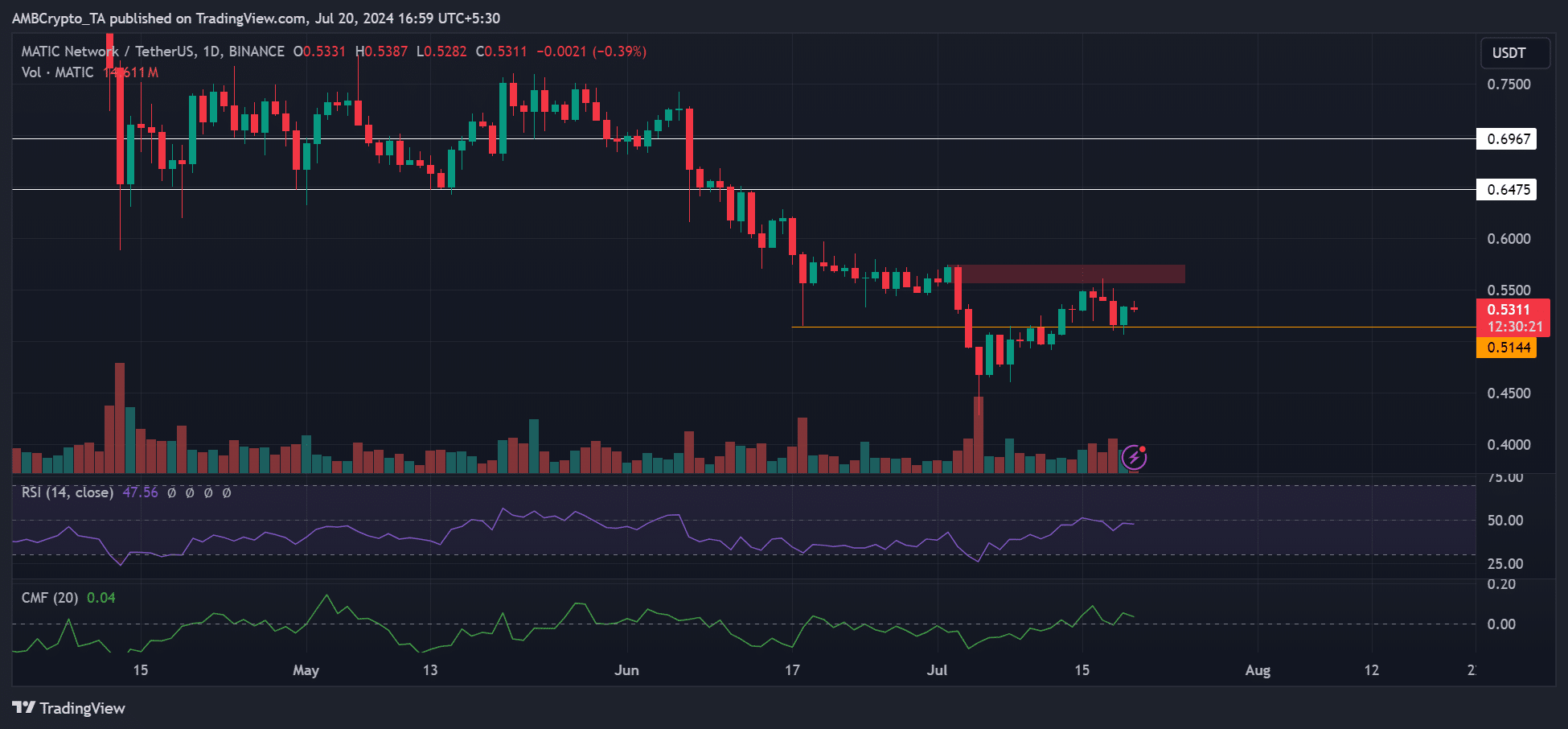
Task: Open the USDT currency selector
Action: pos(1516,53)
